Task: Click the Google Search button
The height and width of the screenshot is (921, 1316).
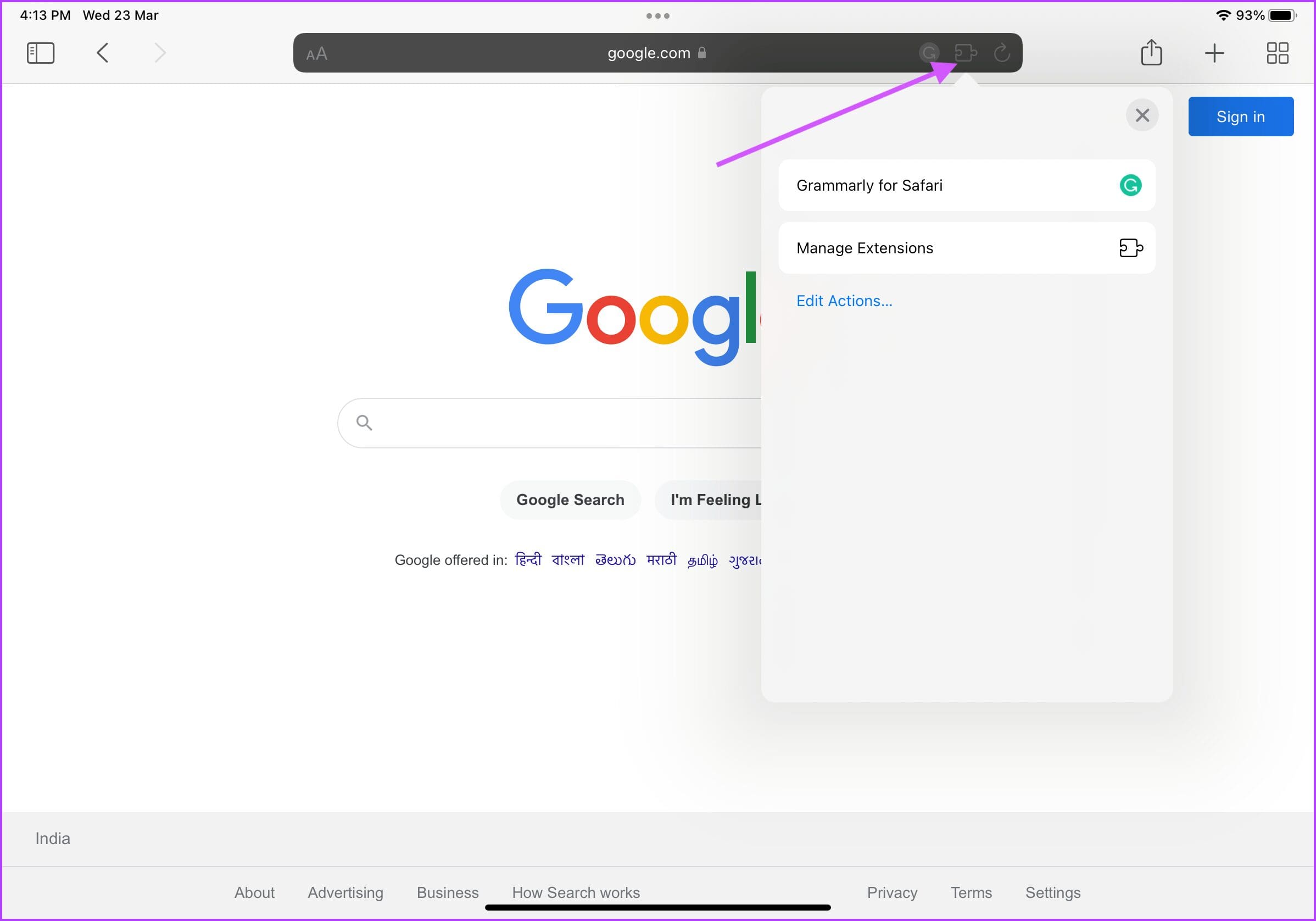Action: [x=570, y=500]
